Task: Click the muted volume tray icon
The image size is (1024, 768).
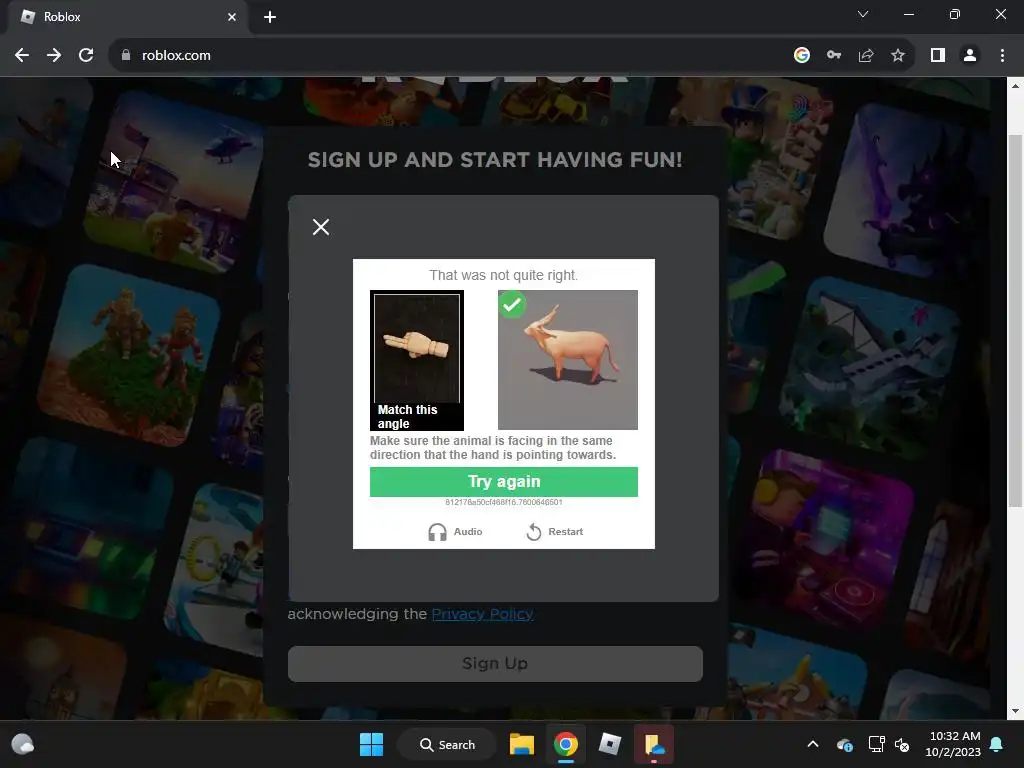Action: pyautogui.click(x=902, y=744)
